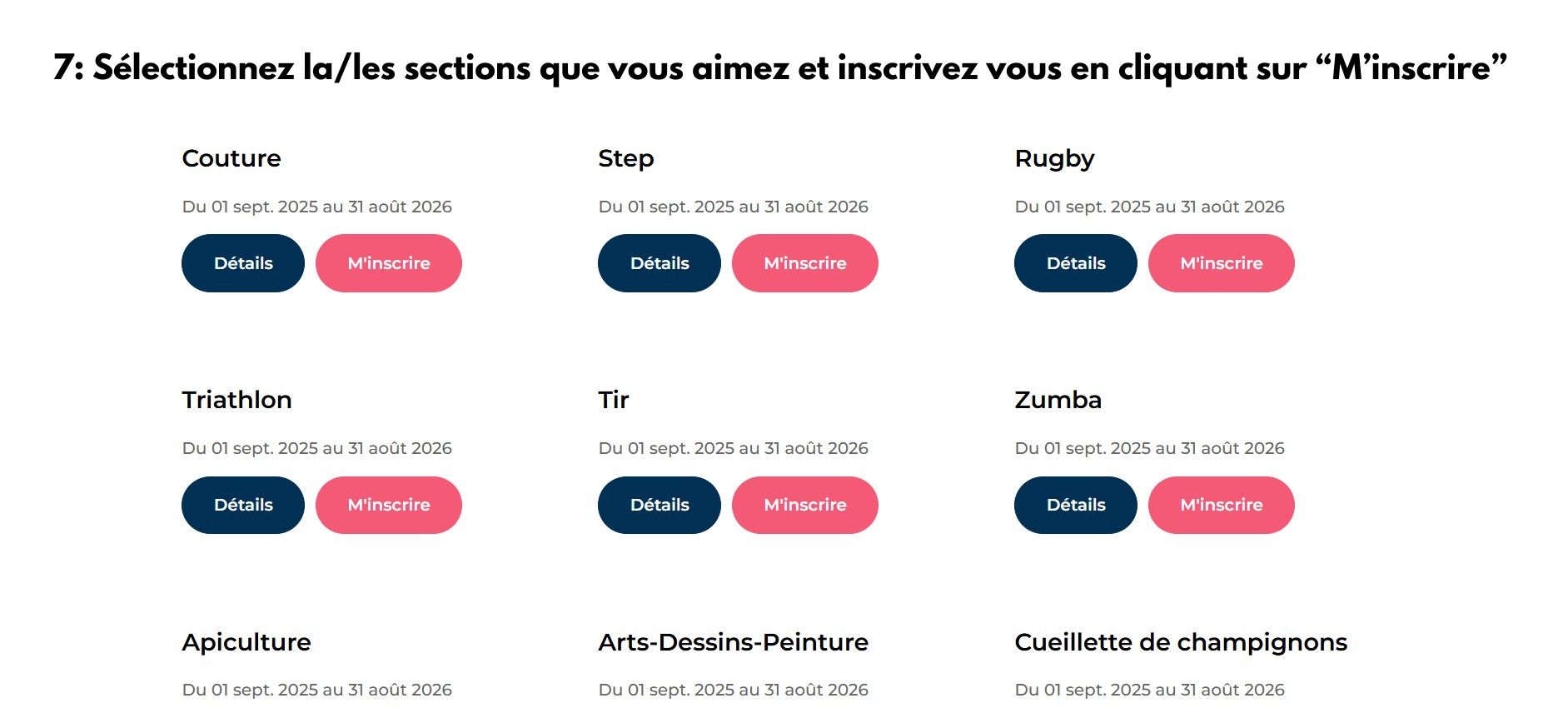Show Détails for the Rugby section
The width and height of the screenshot is (1568, 713).
(x=1076, y=263)
